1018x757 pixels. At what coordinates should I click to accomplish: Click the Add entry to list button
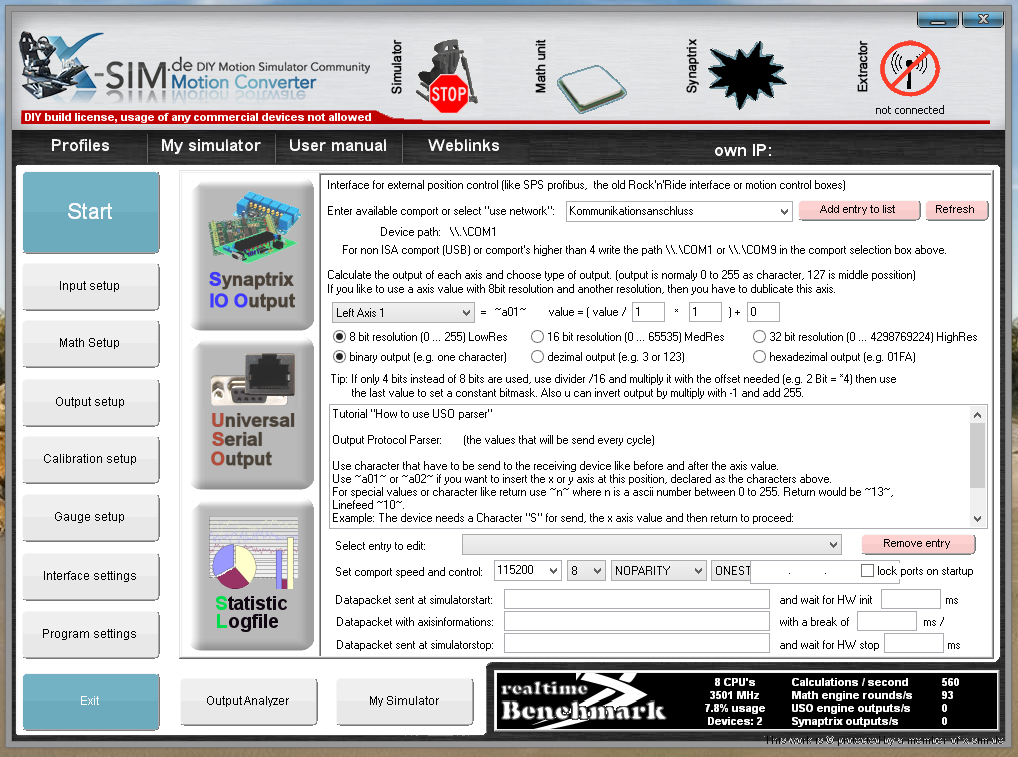[x=857, y=210]
